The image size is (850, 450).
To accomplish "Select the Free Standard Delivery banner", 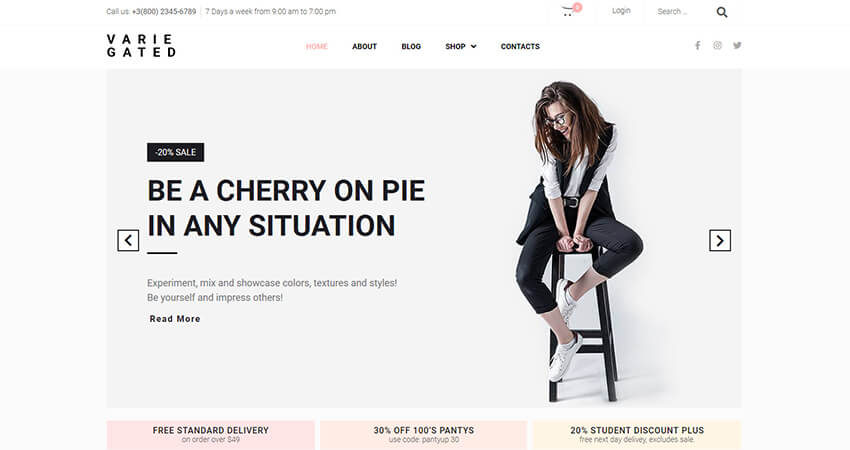I will tap(210, 435).
